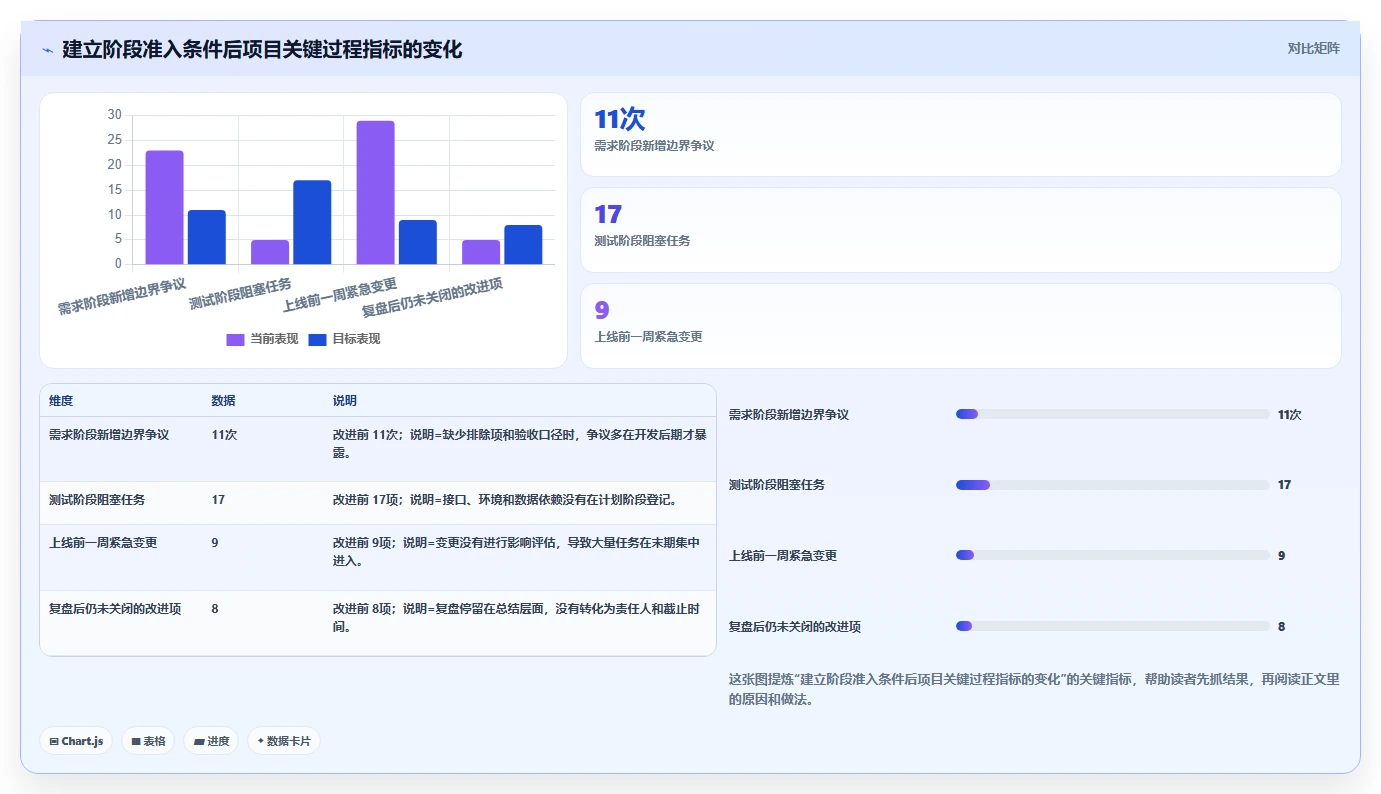Click table cell 复盘后仍未关闭的改进项

click(x=115, y=609)
